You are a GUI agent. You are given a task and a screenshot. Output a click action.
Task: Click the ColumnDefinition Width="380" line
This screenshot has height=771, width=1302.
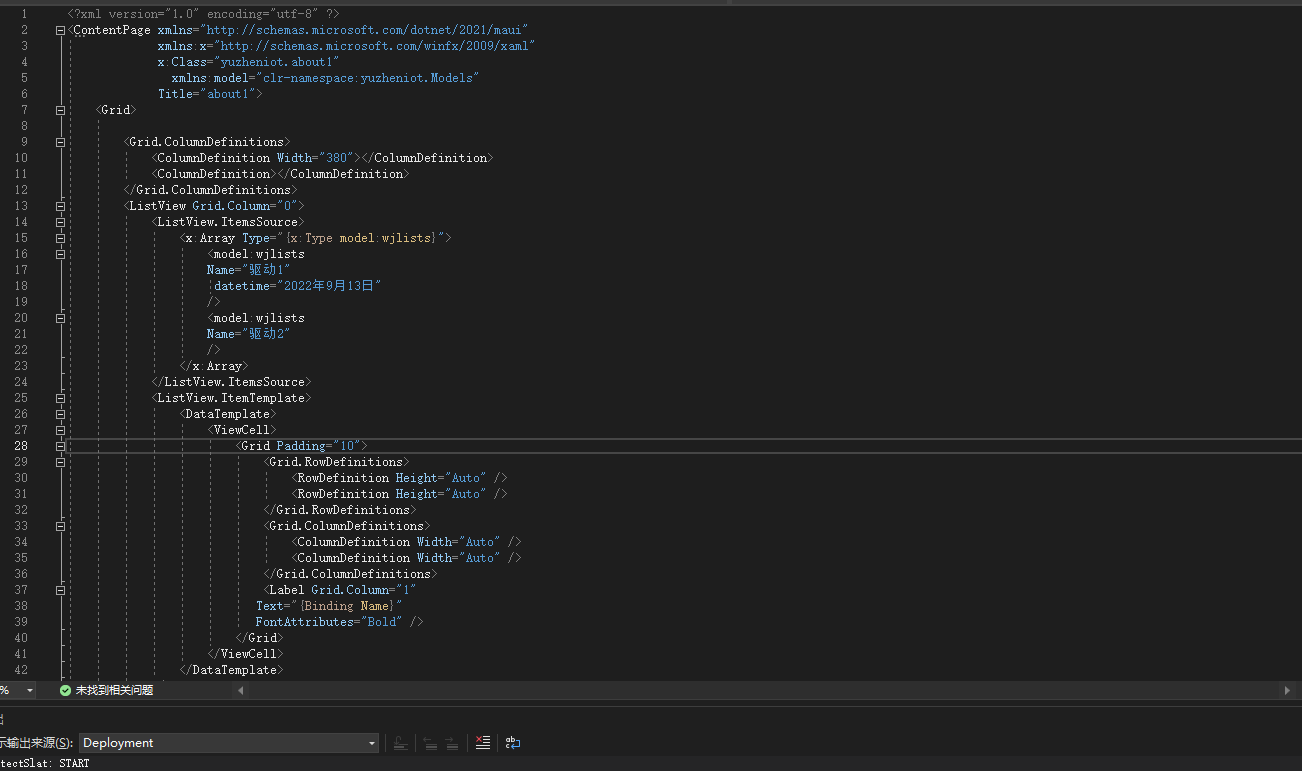pyautogui.click(x=321, y=158)
